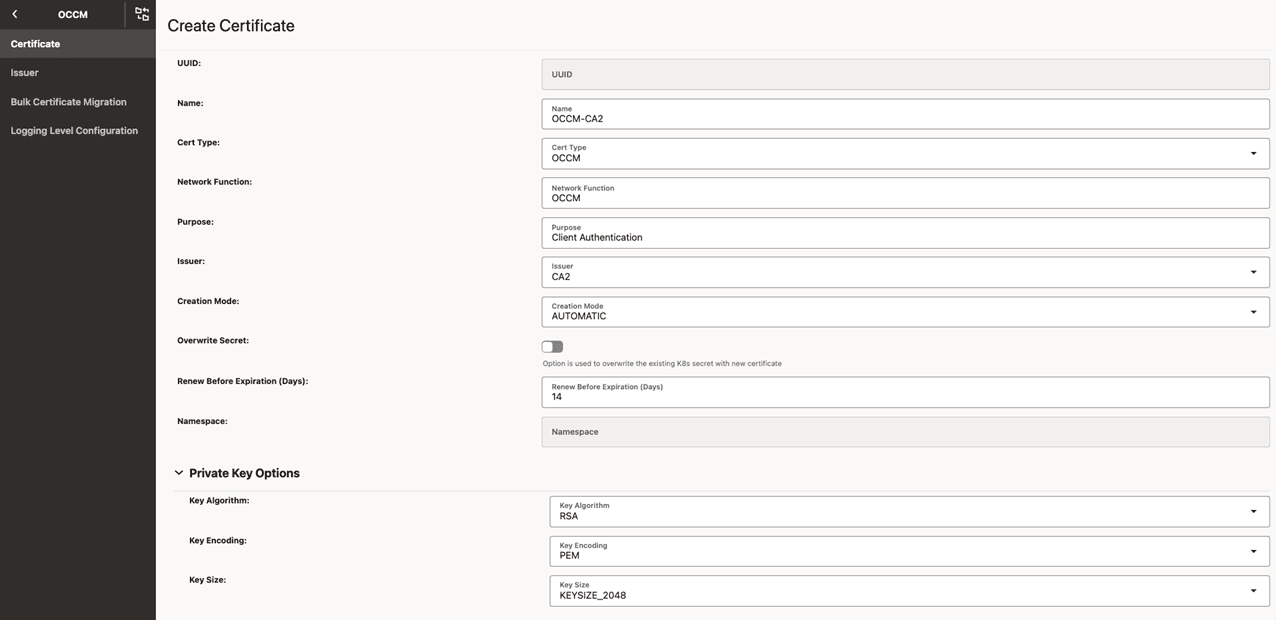The width and height of the screenshot is (1279, 623).
Task: Collapse the Private Key Options section
Action: (x=179, y=473)
